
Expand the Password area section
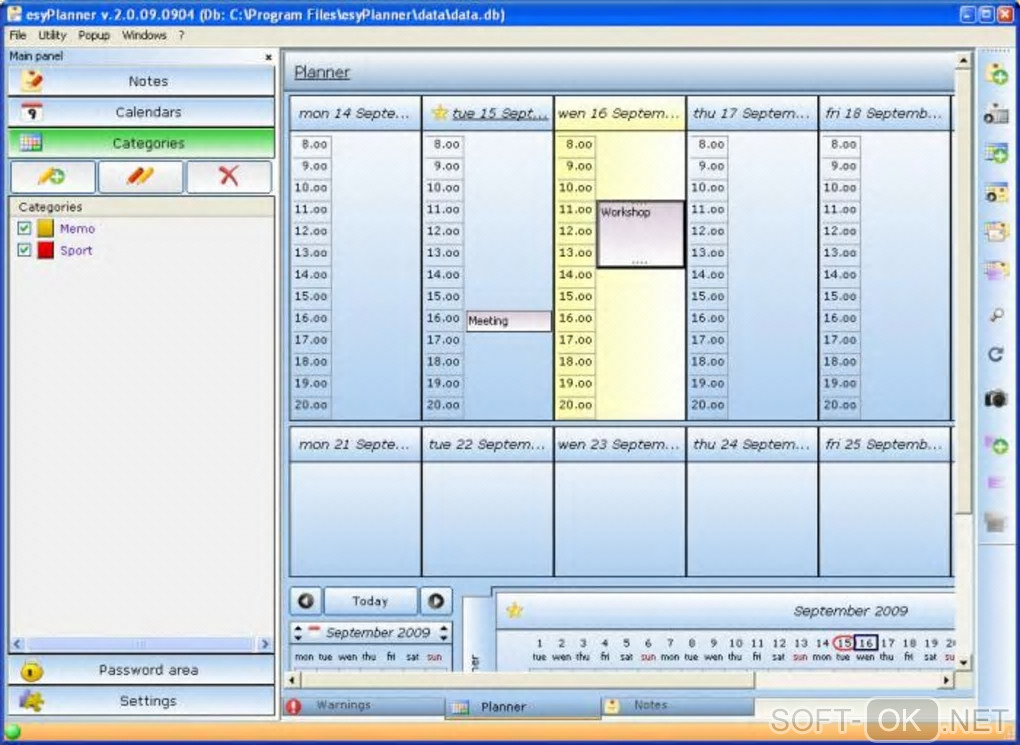point(141,670)
